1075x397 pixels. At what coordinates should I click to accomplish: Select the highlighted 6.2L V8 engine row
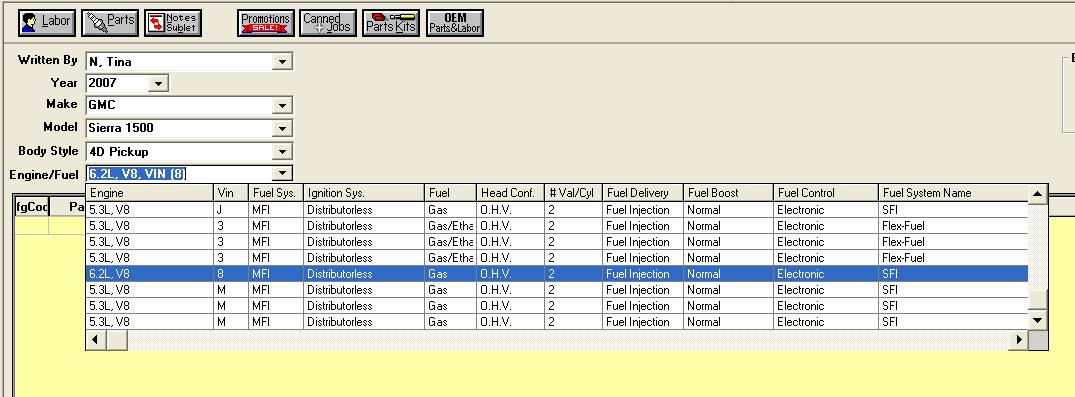click(x=557, y=274)
